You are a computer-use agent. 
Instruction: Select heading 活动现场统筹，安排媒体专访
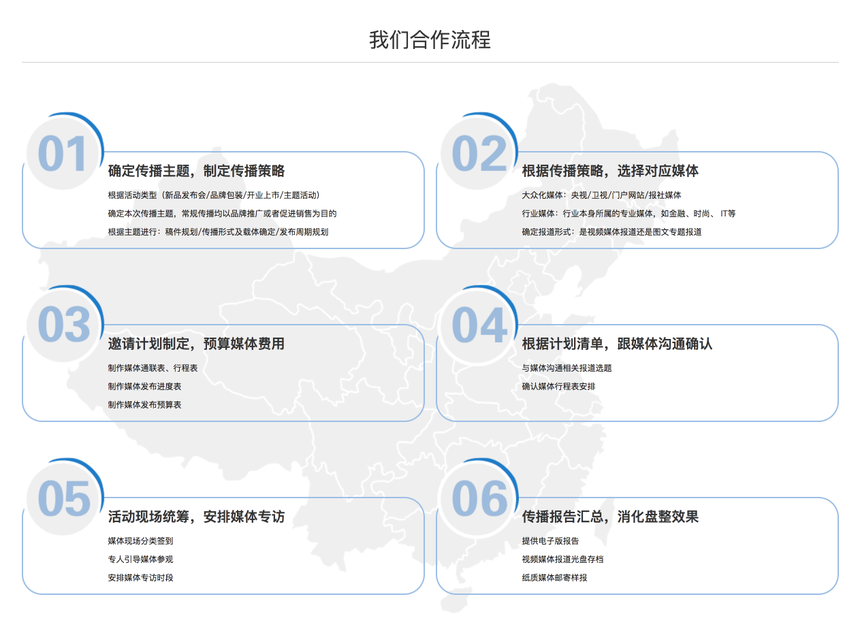coord(196,517)
